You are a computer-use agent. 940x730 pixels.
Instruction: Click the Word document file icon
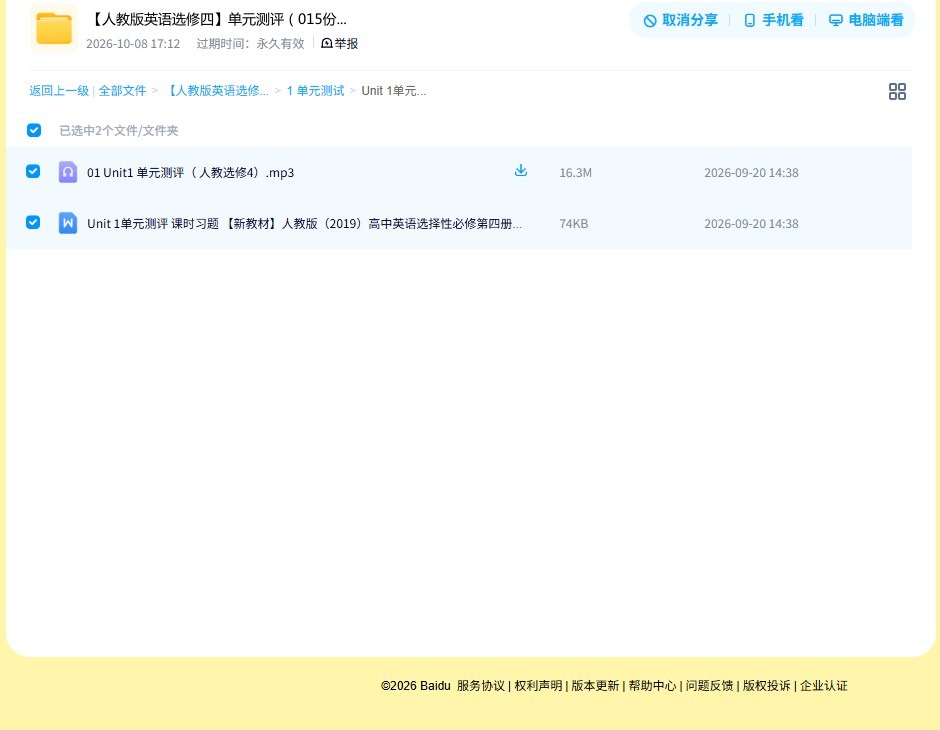coord(68,223)
